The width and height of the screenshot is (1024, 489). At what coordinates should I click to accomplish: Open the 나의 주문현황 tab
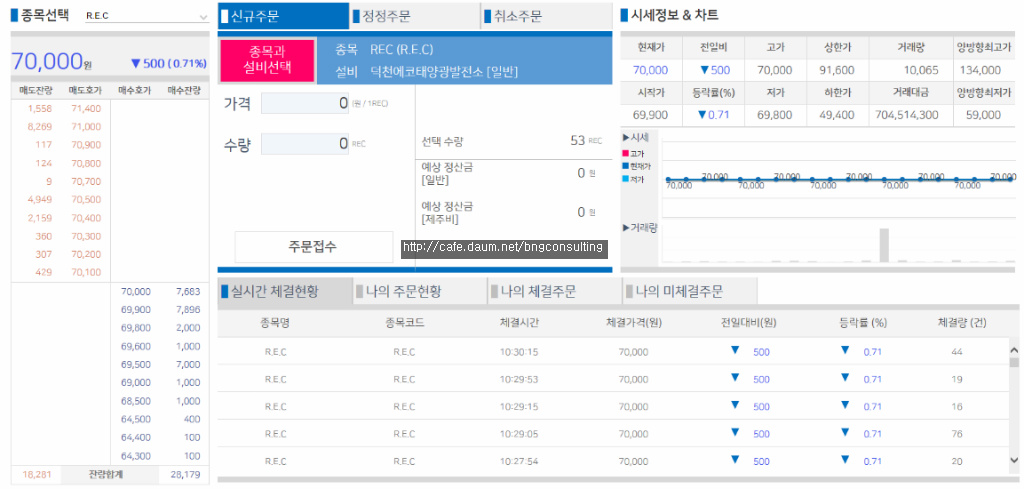point(421,291)
